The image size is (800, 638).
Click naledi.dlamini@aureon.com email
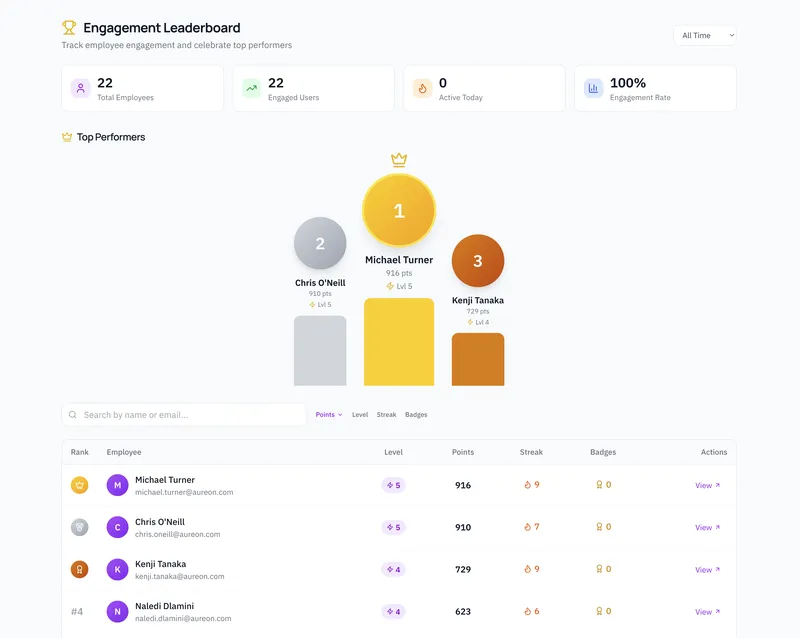coord(183,619)
